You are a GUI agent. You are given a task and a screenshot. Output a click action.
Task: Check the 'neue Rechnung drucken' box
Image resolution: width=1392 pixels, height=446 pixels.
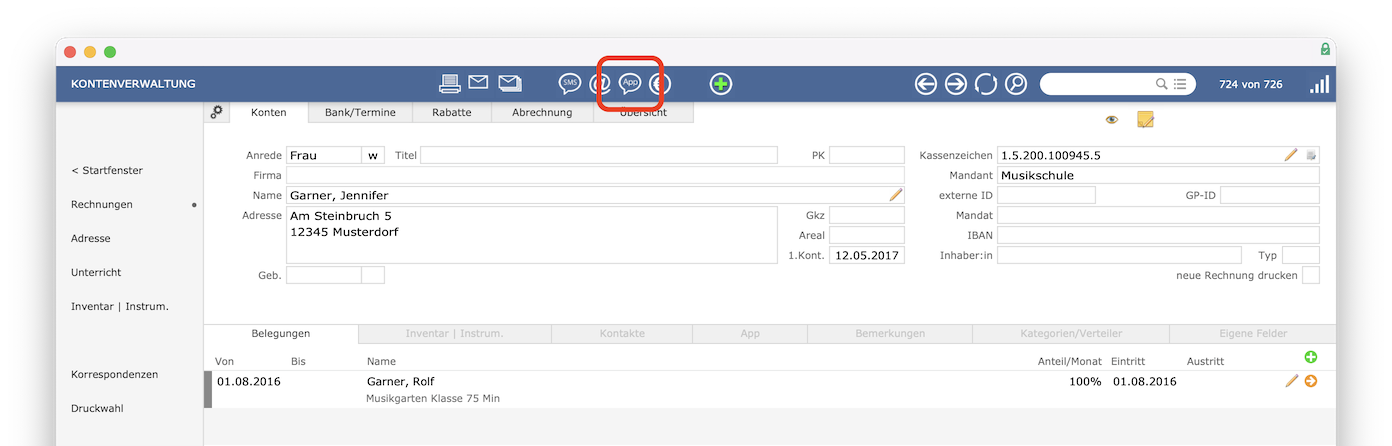[x=1310, y=275]
